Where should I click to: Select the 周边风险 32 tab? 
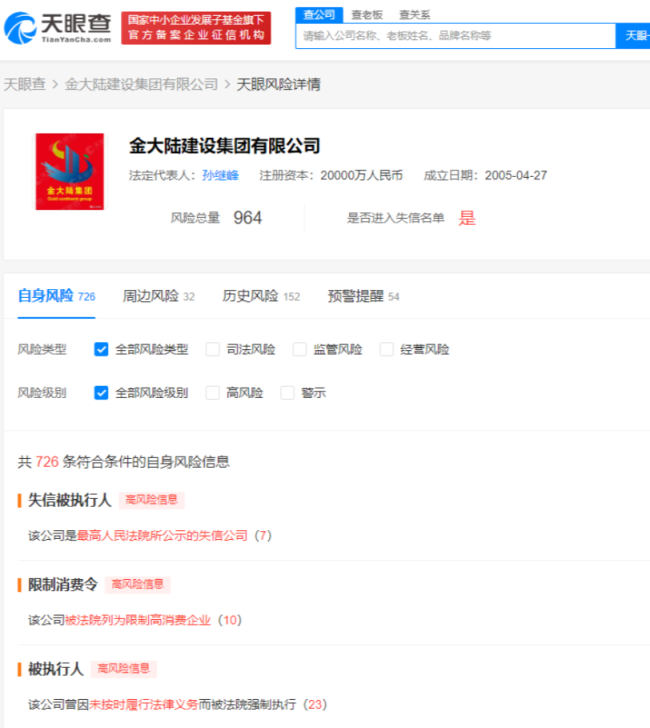(158, 296)
